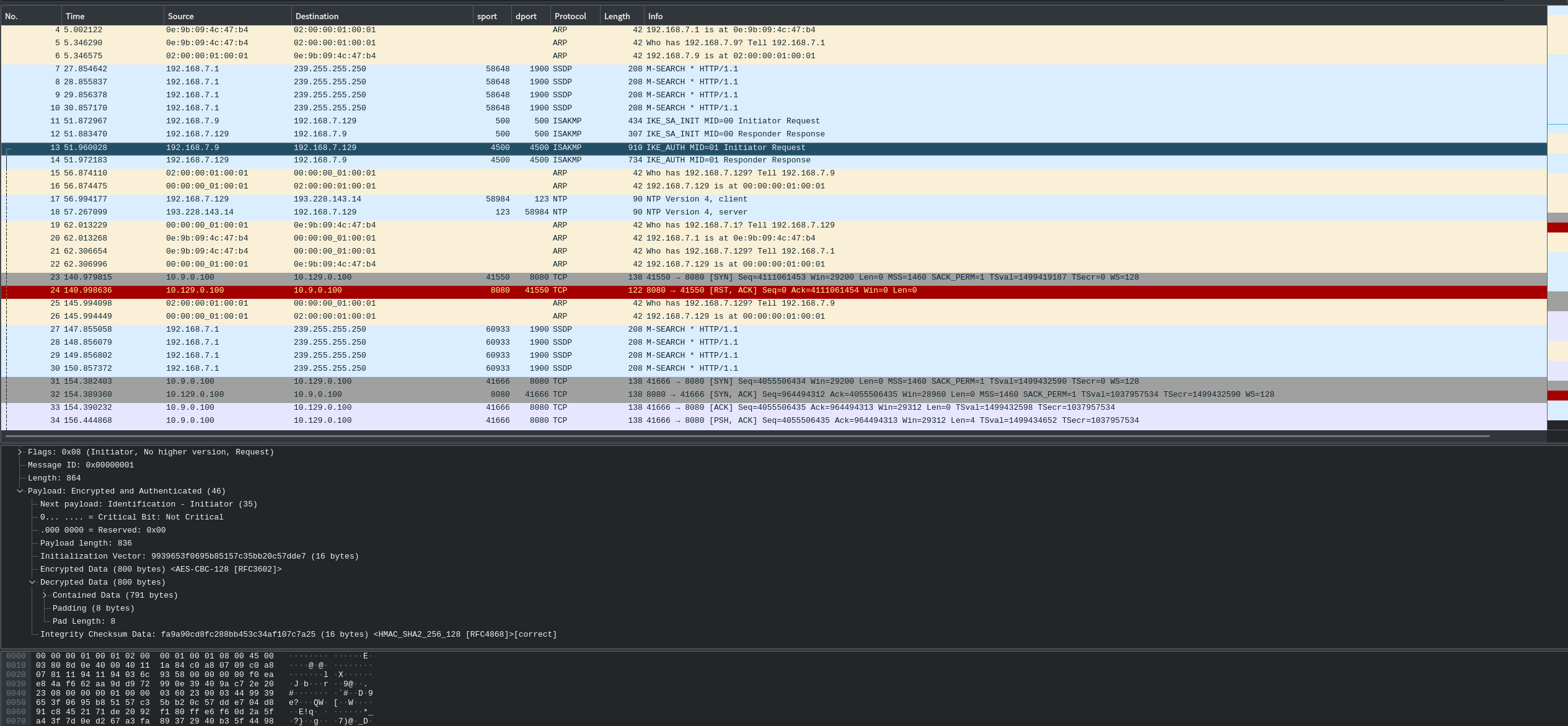Select packet 5 Who has 192.168.7.9 row
1568x726 pixels.
pos(773,43)
